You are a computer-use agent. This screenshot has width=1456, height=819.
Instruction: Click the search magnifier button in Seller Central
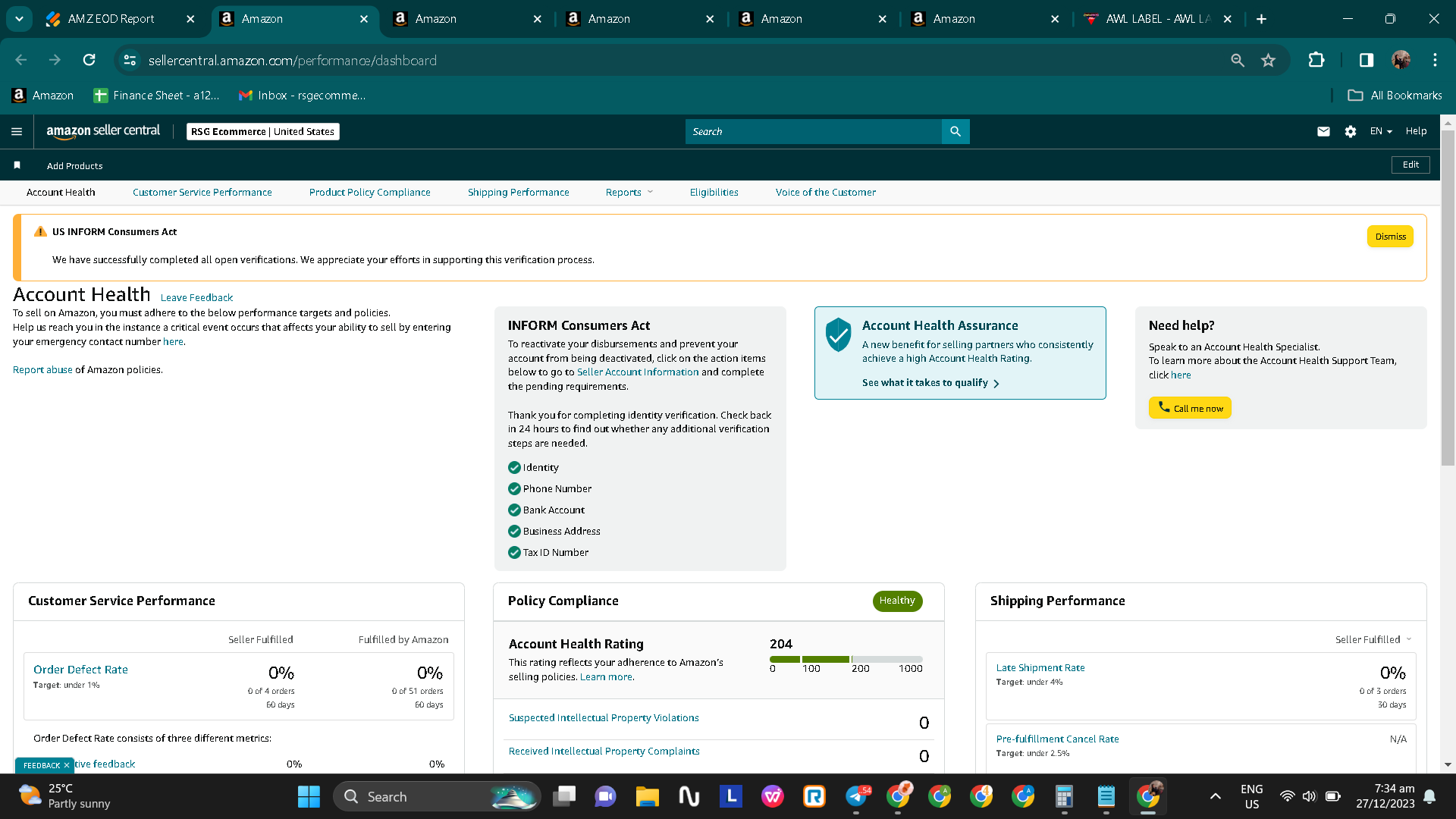[955, 132]
